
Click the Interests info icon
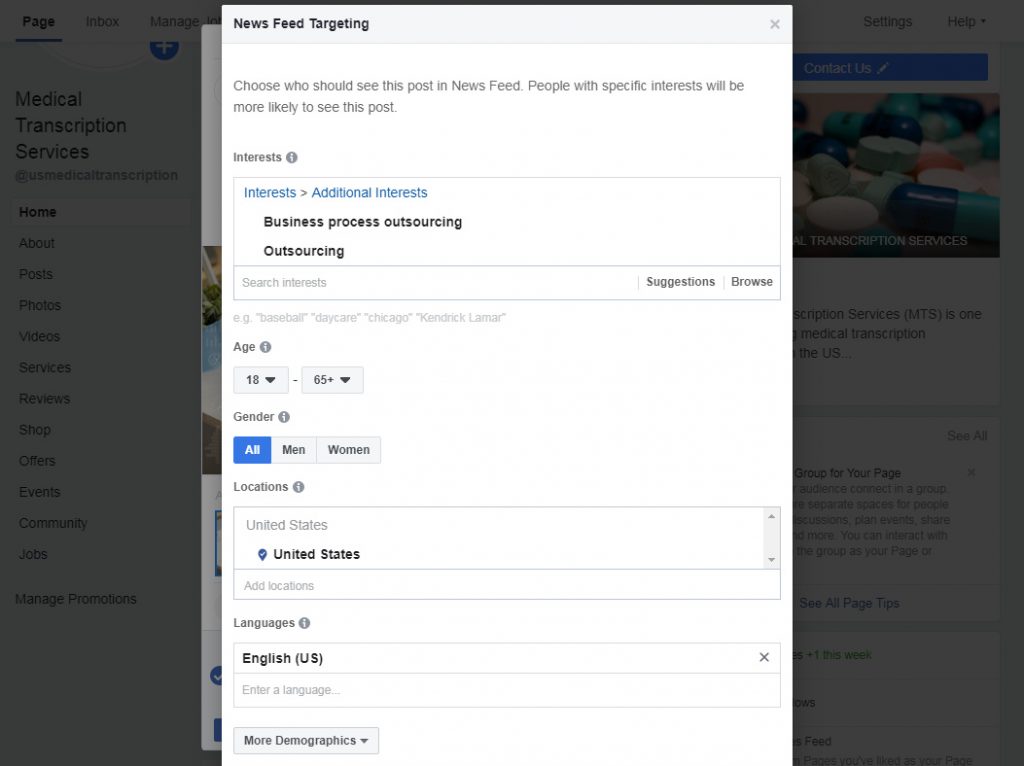[292, 157]
